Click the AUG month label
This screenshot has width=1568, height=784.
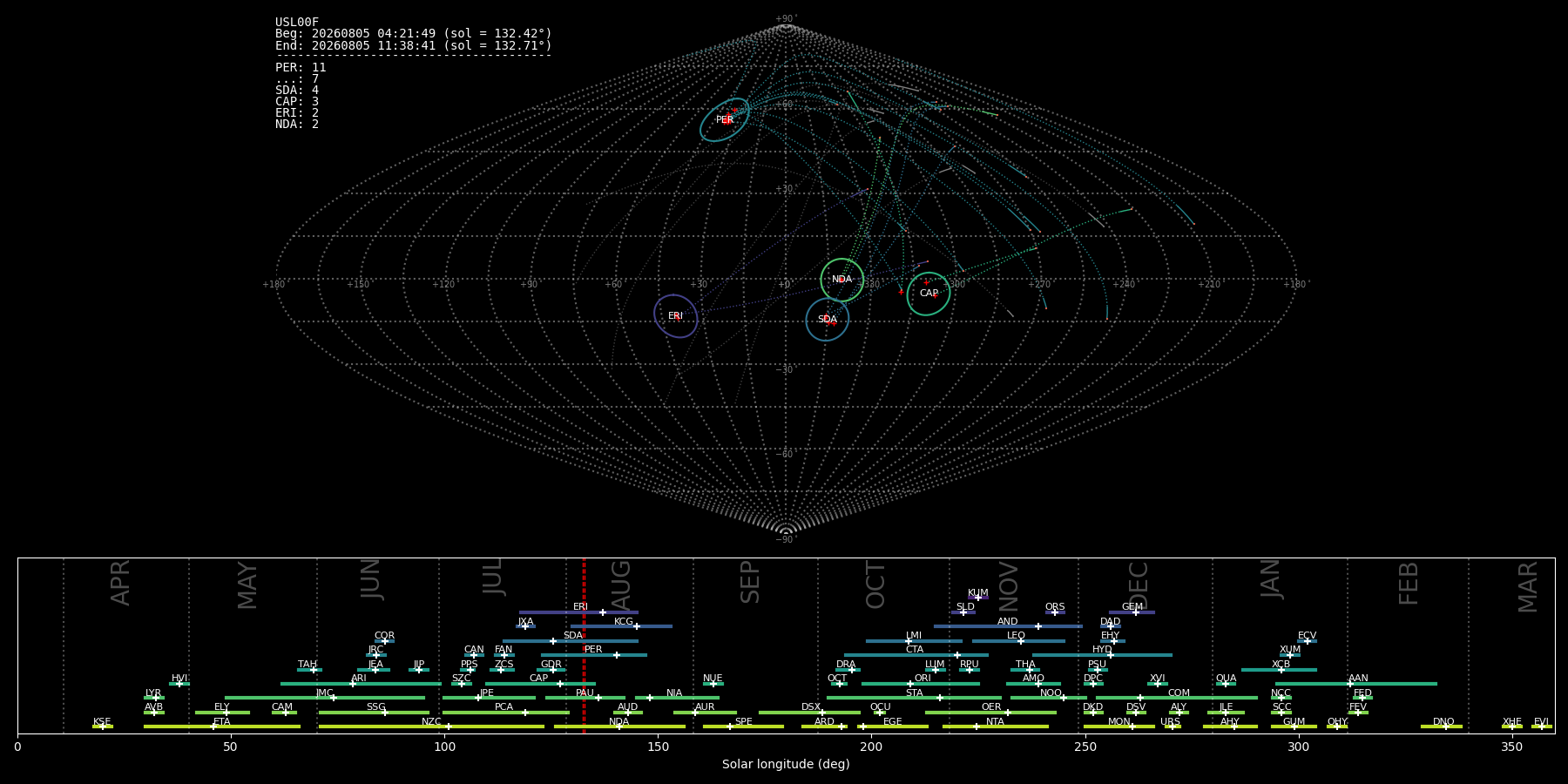621,584
